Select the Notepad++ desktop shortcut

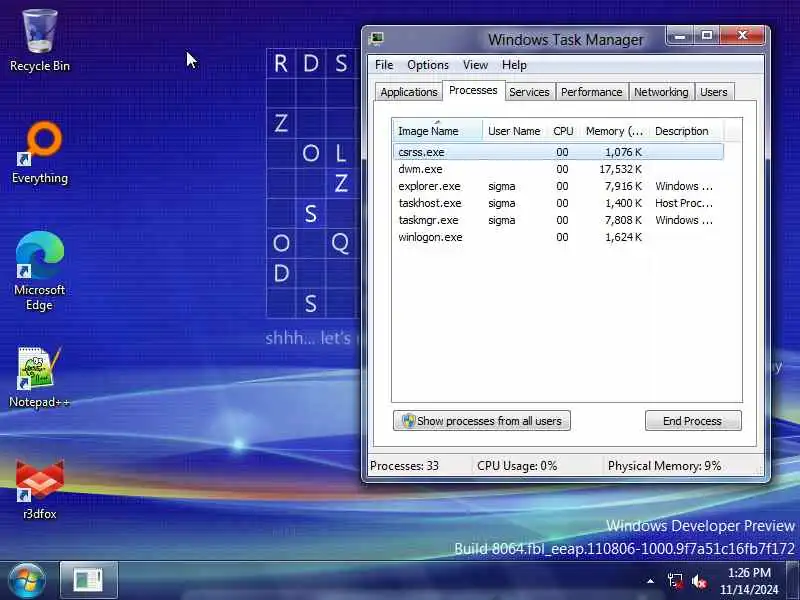(40, 378)
